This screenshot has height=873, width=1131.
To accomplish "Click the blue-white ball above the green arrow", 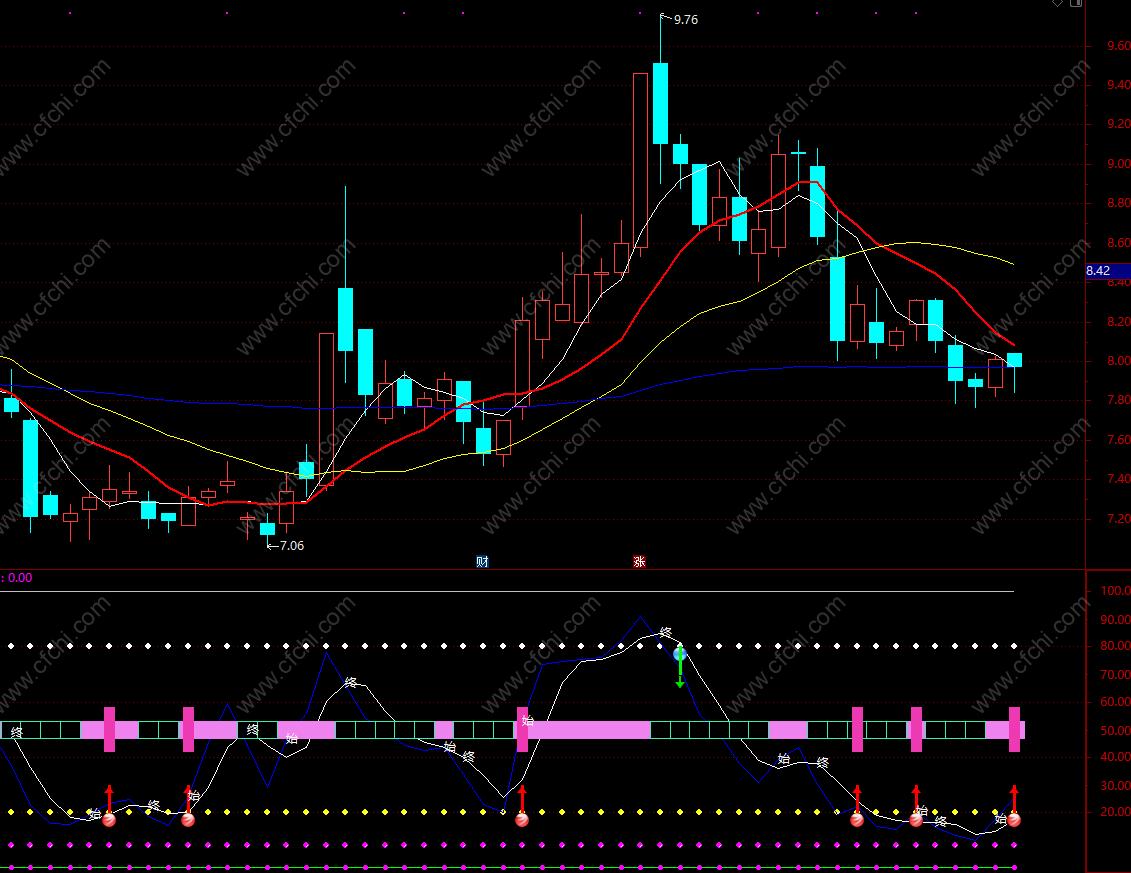I will point(679,654).
